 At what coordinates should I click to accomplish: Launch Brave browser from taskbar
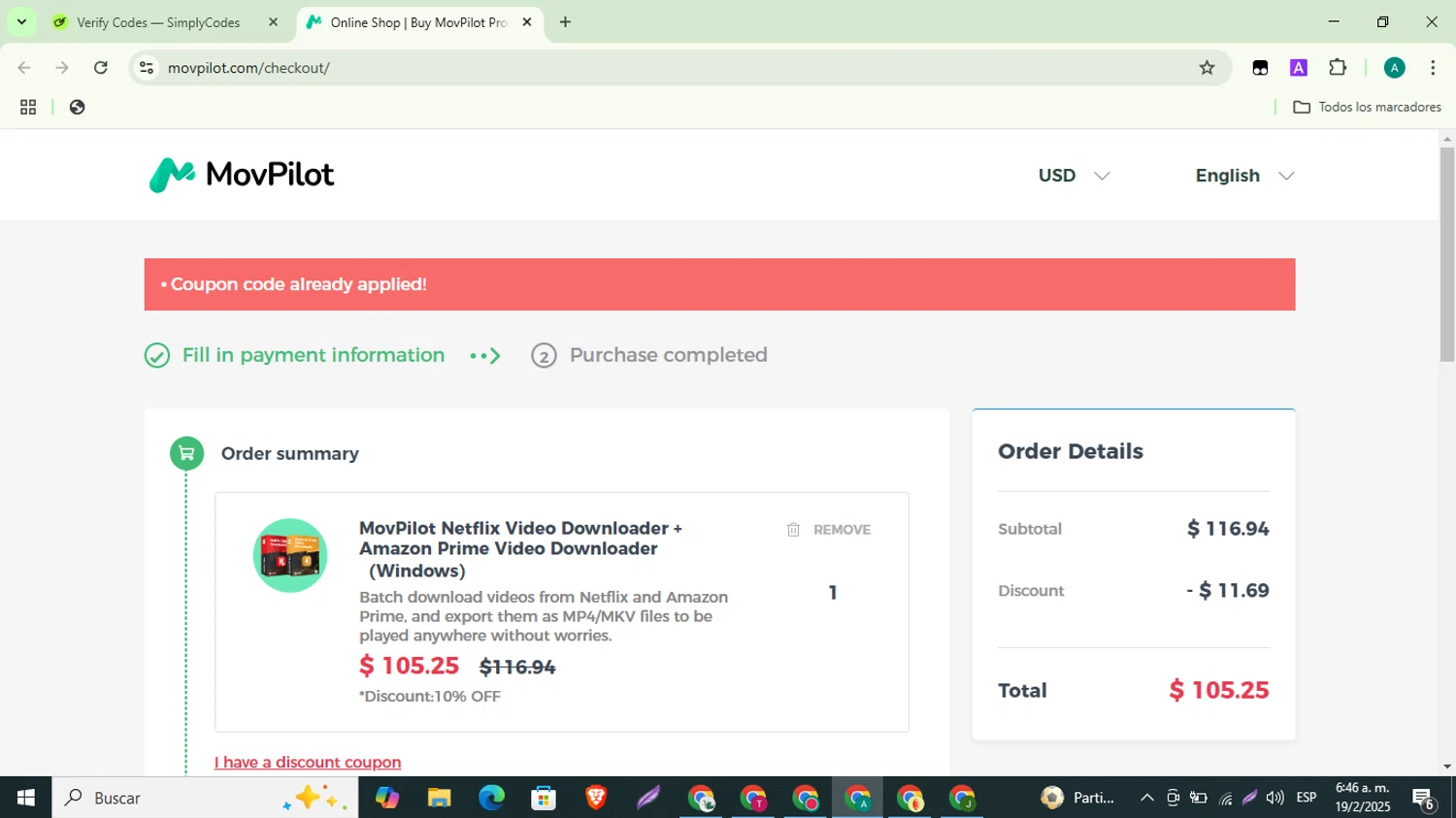(x=596, y=798)
